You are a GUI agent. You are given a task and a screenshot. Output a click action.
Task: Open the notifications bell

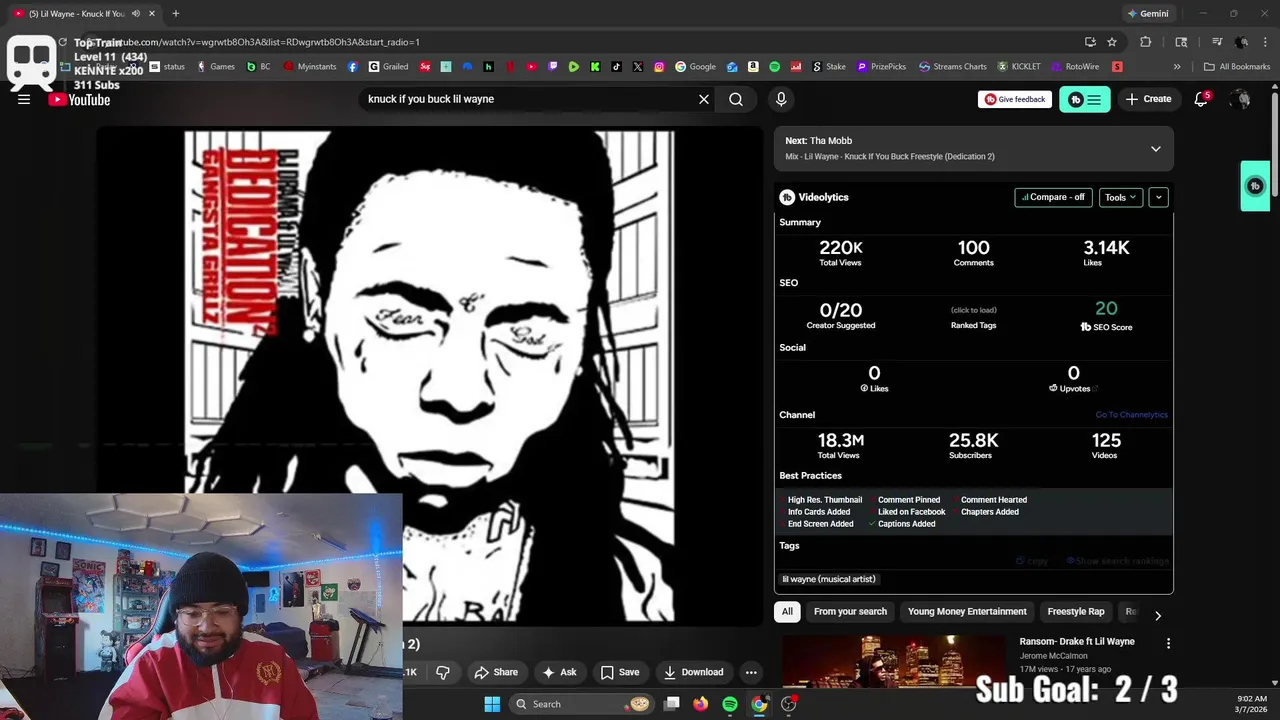[x=1201, y=99]
